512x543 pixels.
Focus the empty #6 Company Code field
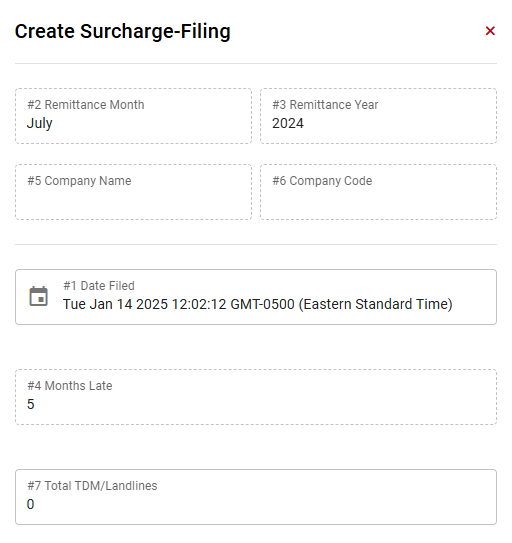(378, 192)
